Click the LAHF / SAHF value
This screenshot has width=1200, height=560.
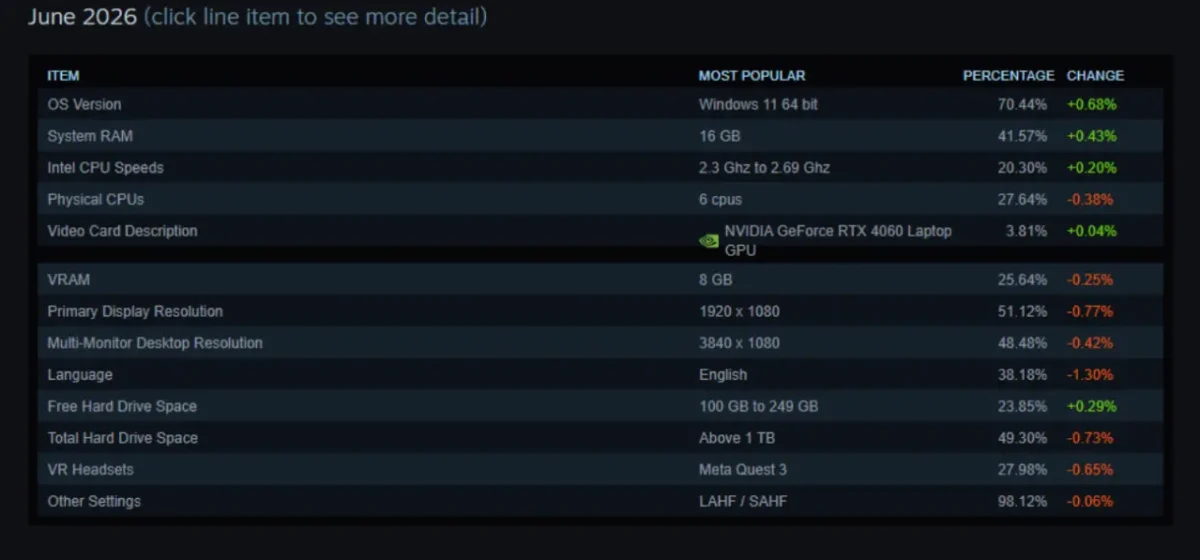pos(743,502)
